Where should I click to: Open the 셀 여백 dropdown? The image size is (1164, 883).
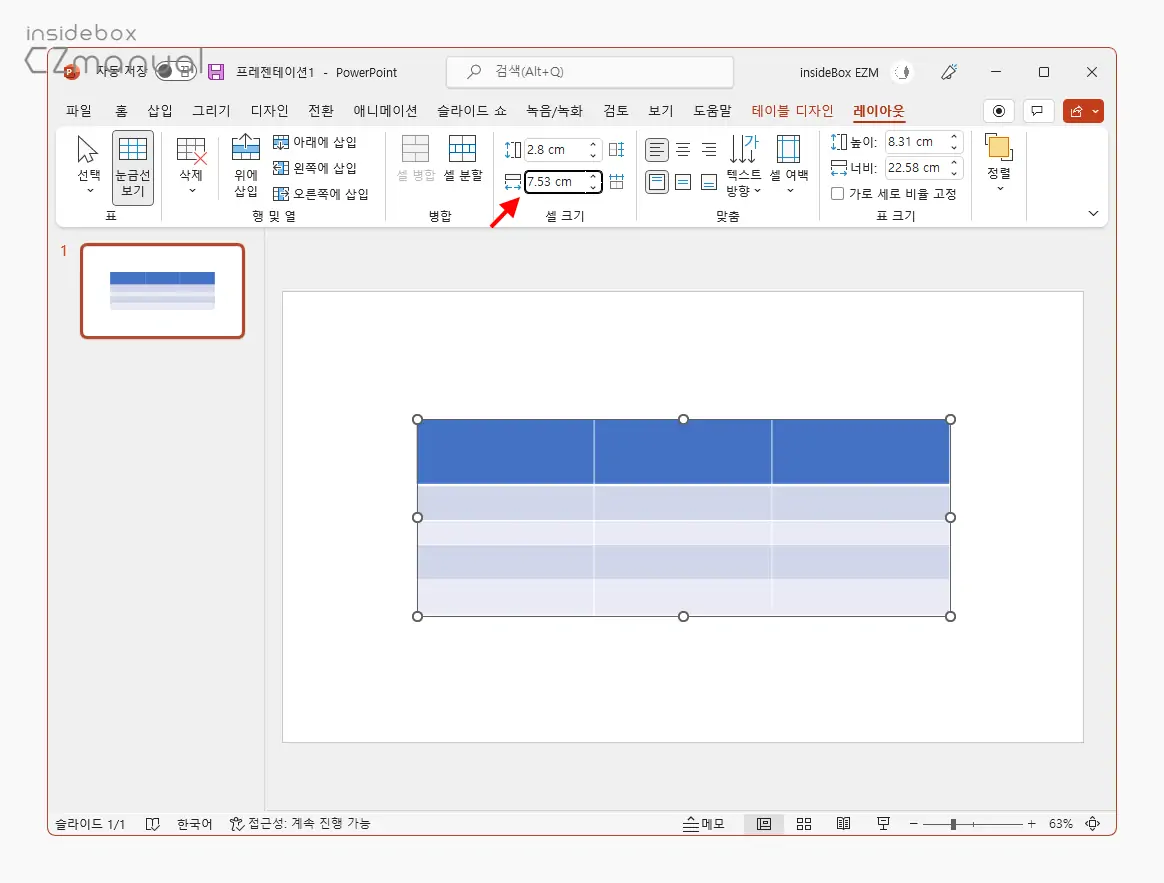[788, 166]
